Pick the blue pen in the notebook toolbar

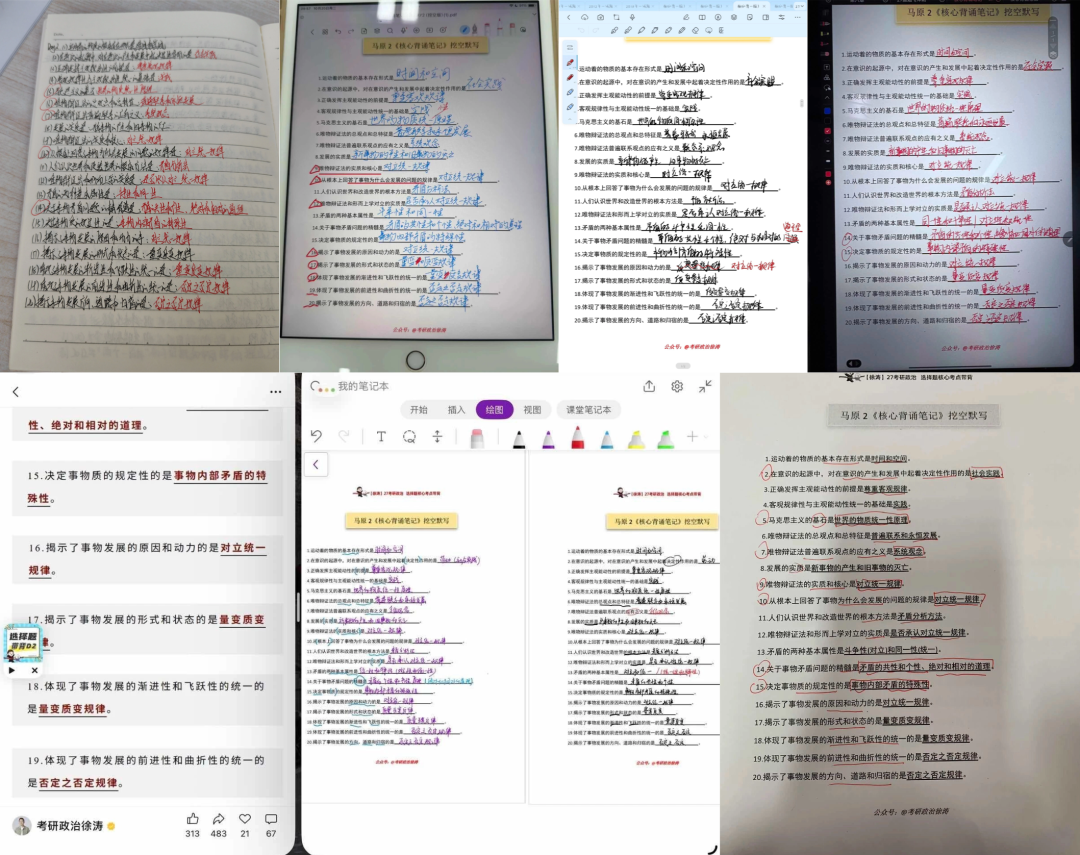click(607, 438)
